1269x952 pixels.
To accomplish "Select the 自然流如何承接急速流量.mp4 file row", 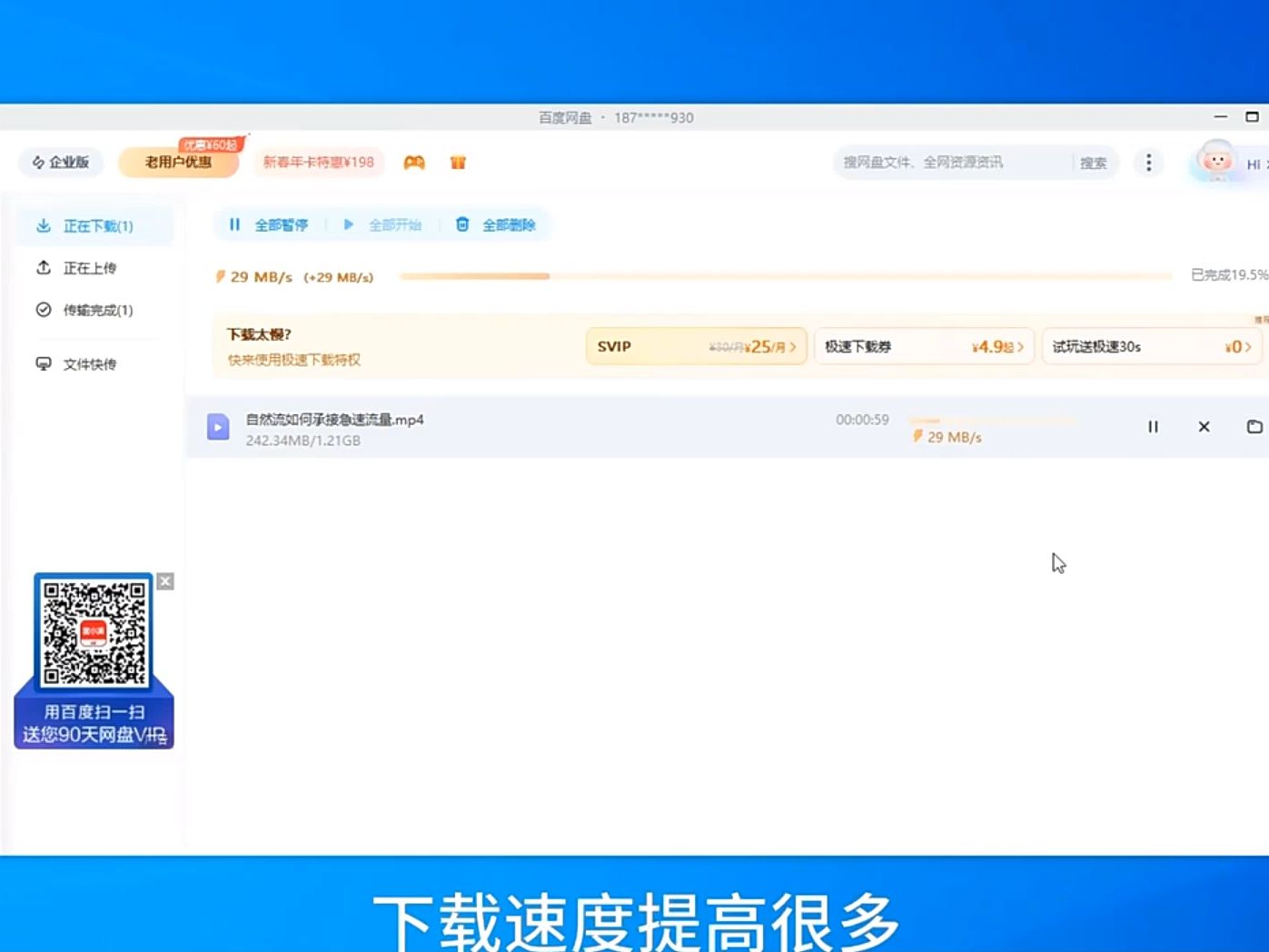I will coord(727,427).
